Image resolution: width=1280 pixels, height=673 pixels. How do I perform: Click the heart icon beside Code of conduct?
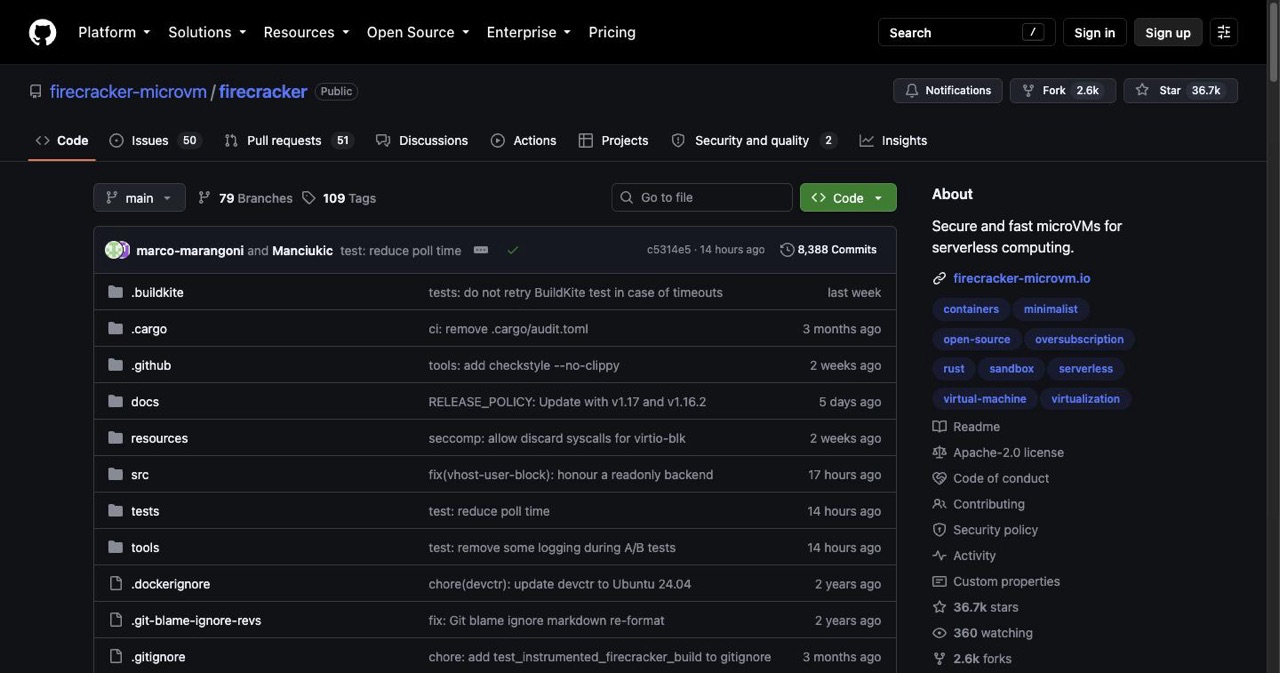point(939,478)
